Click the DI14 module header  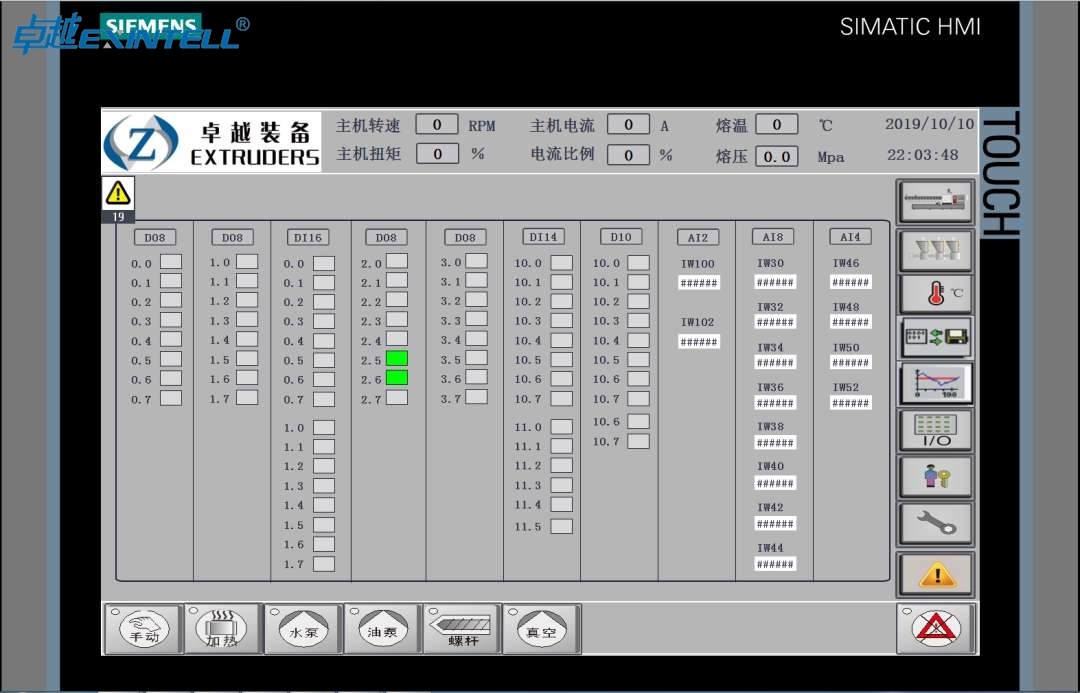543,237
